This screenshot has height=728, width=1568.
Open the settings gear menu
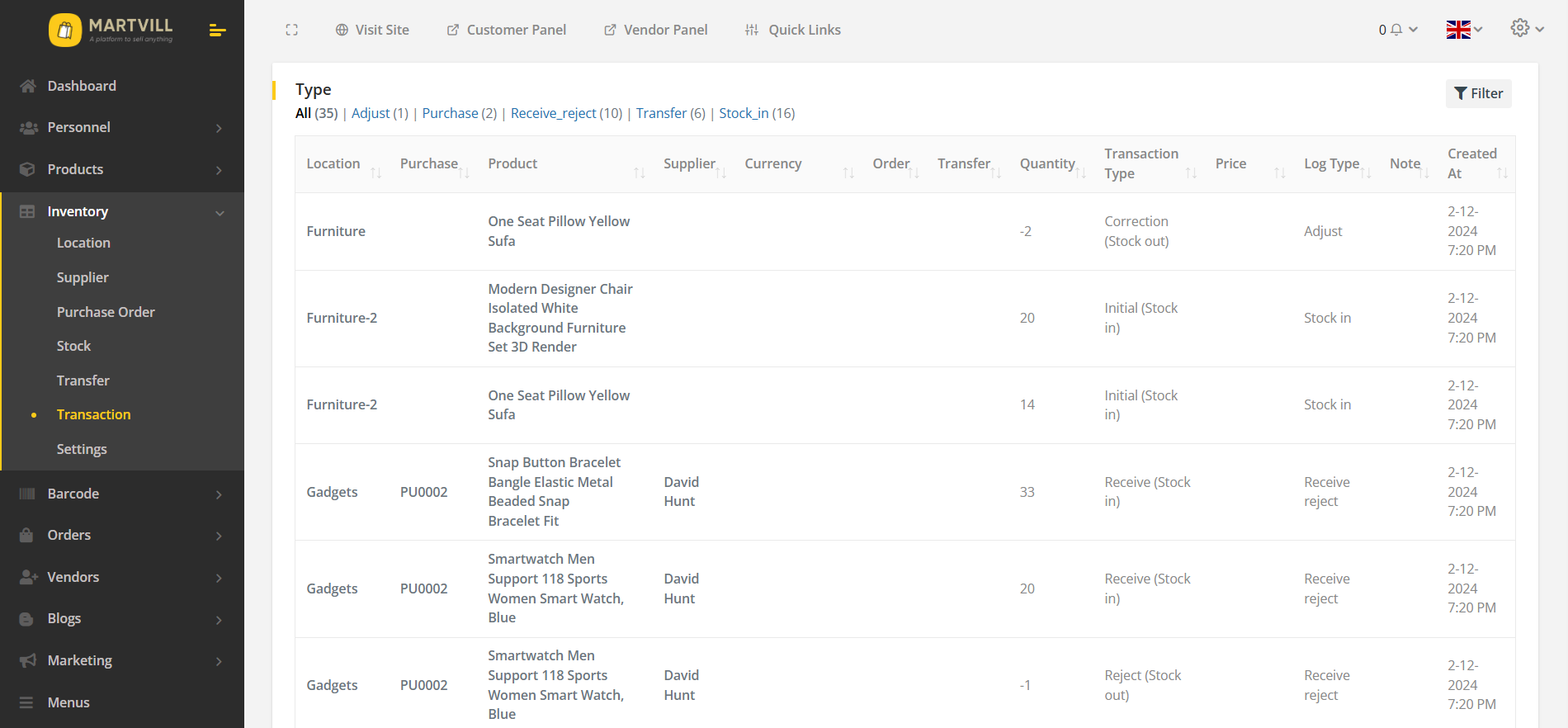[x=1526, y=29]
